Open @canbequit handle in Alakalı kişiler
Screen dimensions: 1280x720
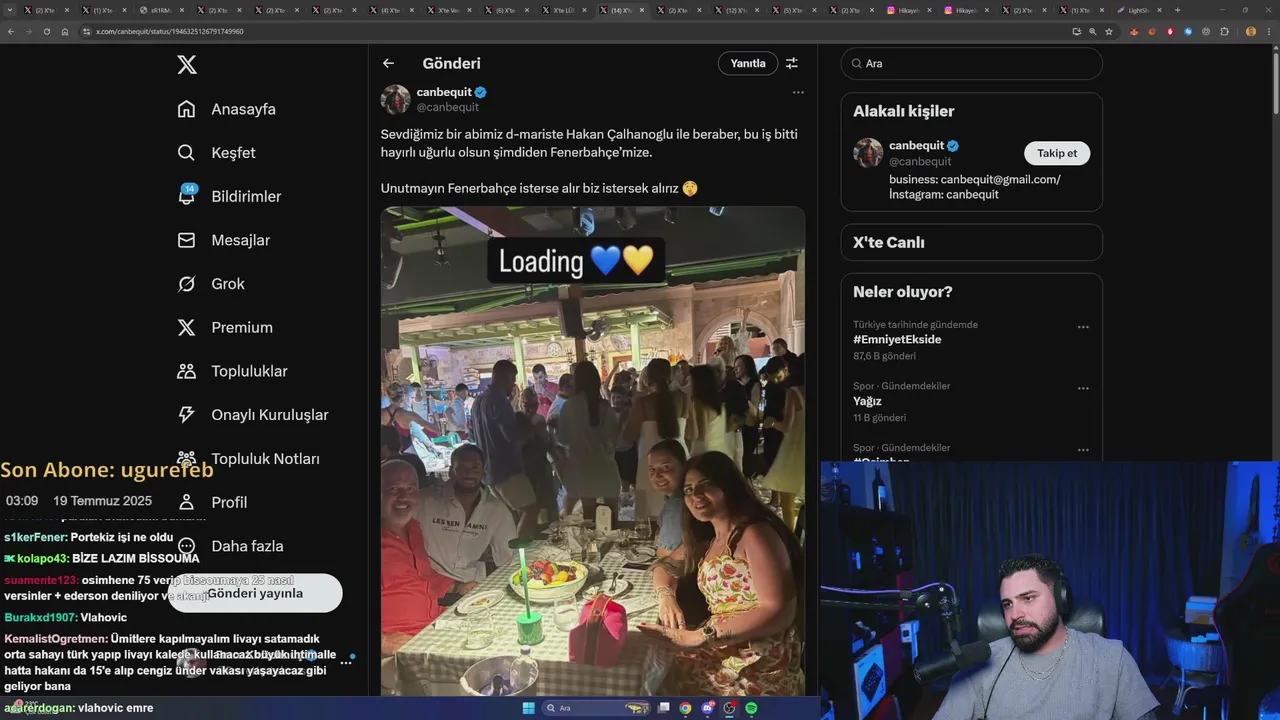(x=920, y=161)
